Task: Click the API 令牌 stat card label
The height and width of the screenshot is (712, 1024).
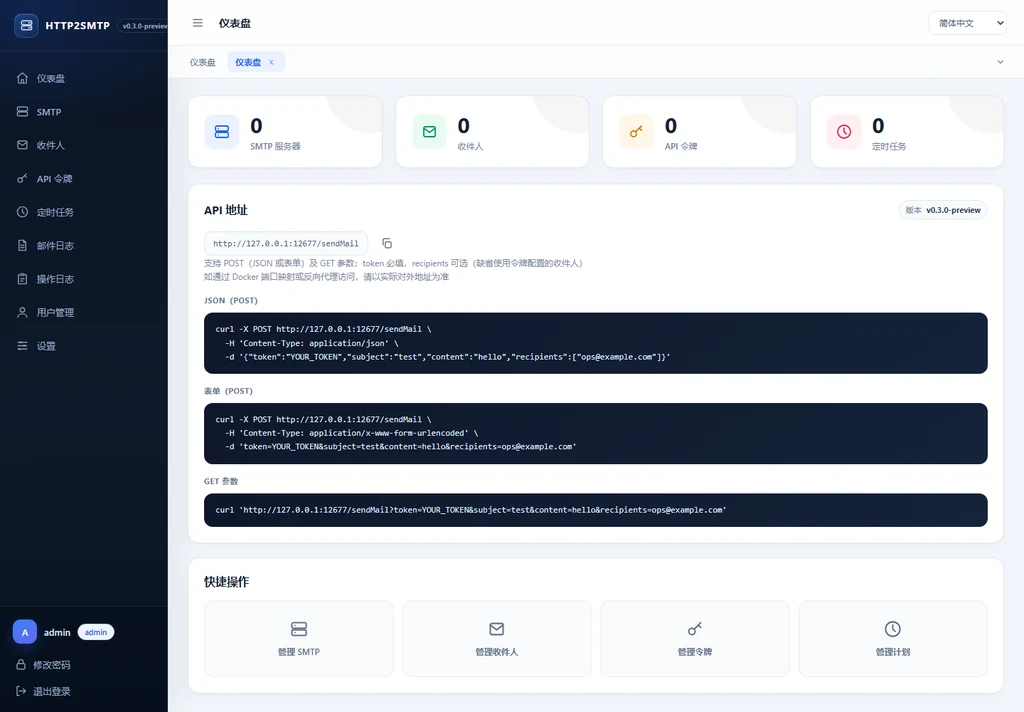Action: (x=681, y=146)
